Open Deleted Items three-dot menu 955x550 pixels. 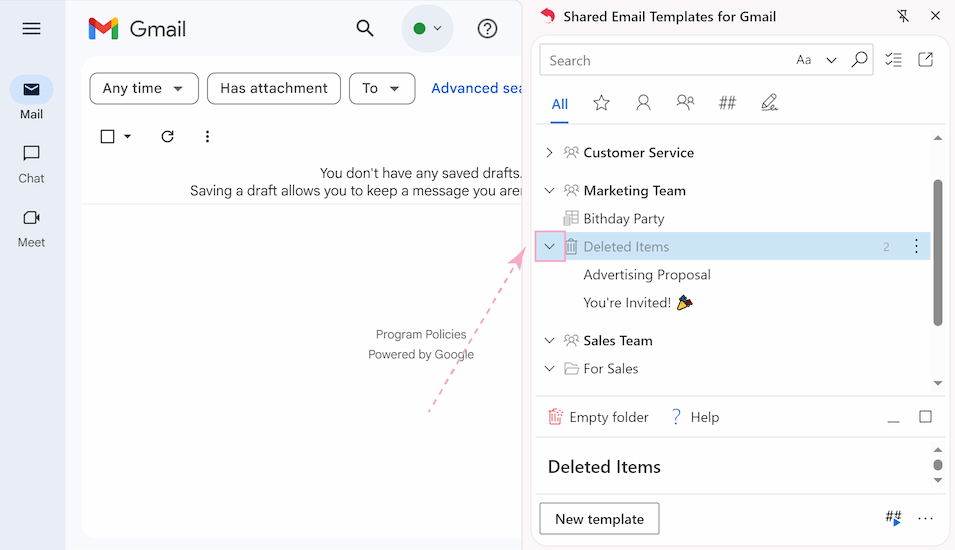pos(916,246)
